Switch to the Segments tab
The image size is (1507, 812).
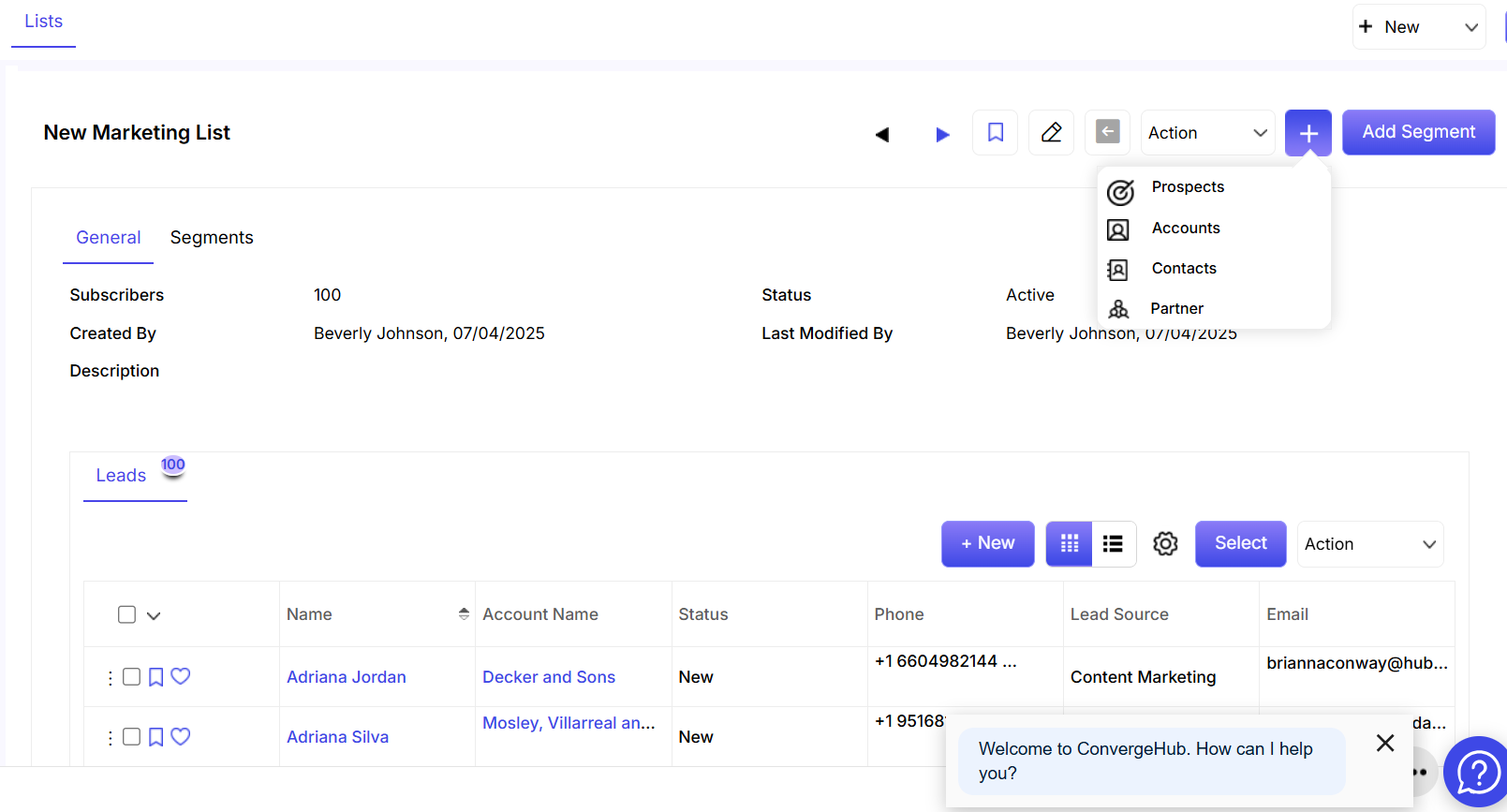pyautogui.click(x=212, y=238)
